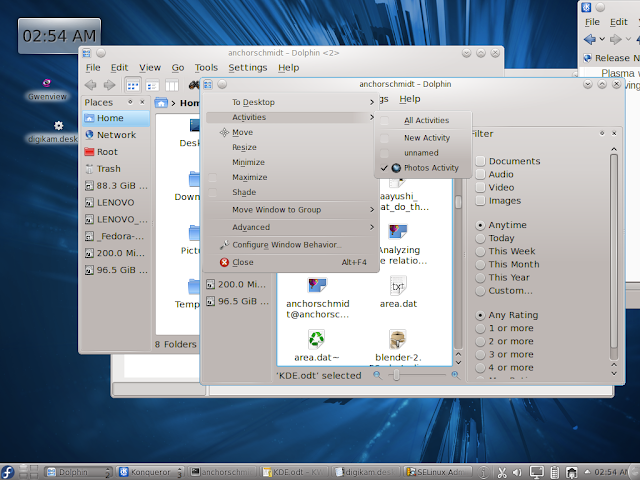The width and height of the screenshot is (640, 480).
Task: Open the Klipper scissors tray icon
Action: [x=502, y=473]
